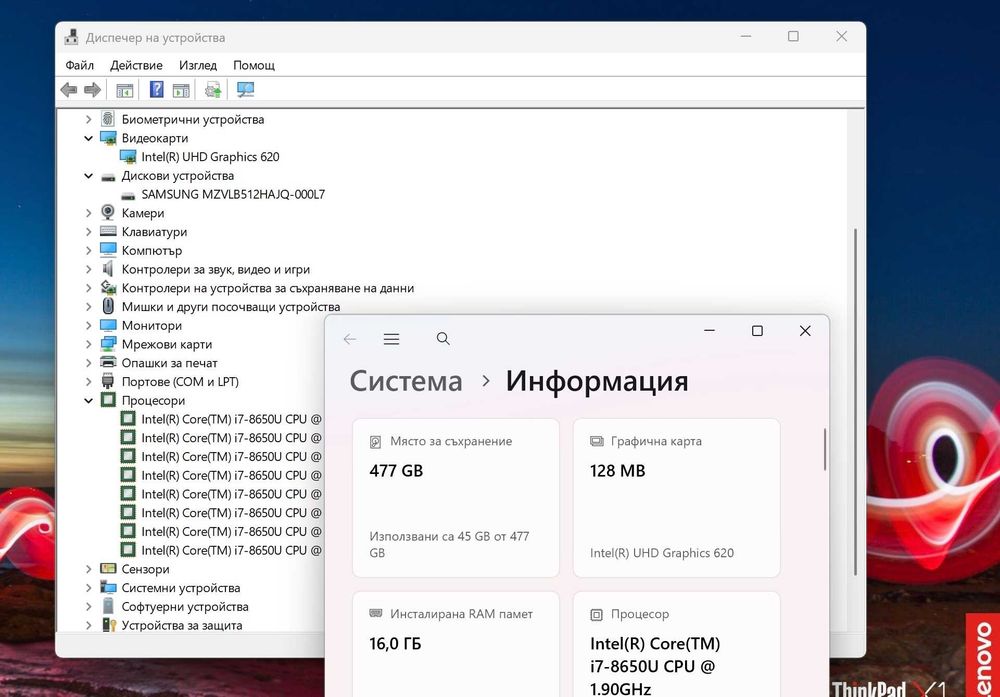Open the Процесор card
The image size is (1000, 697).
(x=677, y=645)
